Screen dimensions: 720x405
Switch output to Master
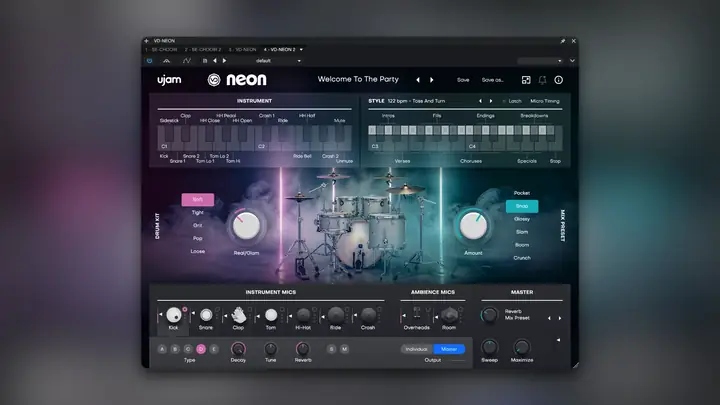tap(449, 349)
